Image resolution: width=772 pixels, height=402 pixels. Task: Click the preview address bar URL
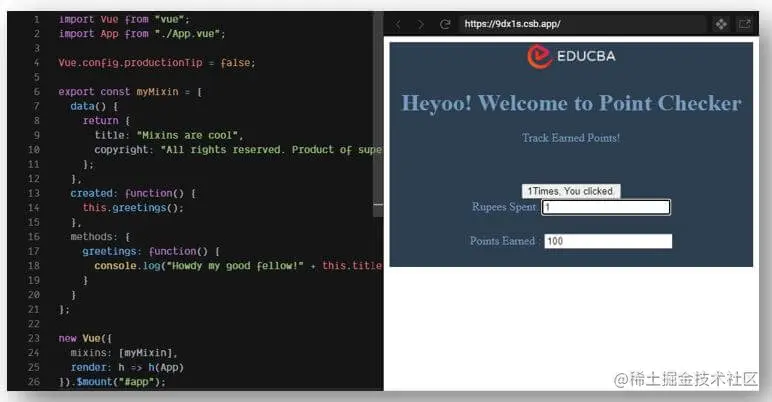[x=513, y=24]
